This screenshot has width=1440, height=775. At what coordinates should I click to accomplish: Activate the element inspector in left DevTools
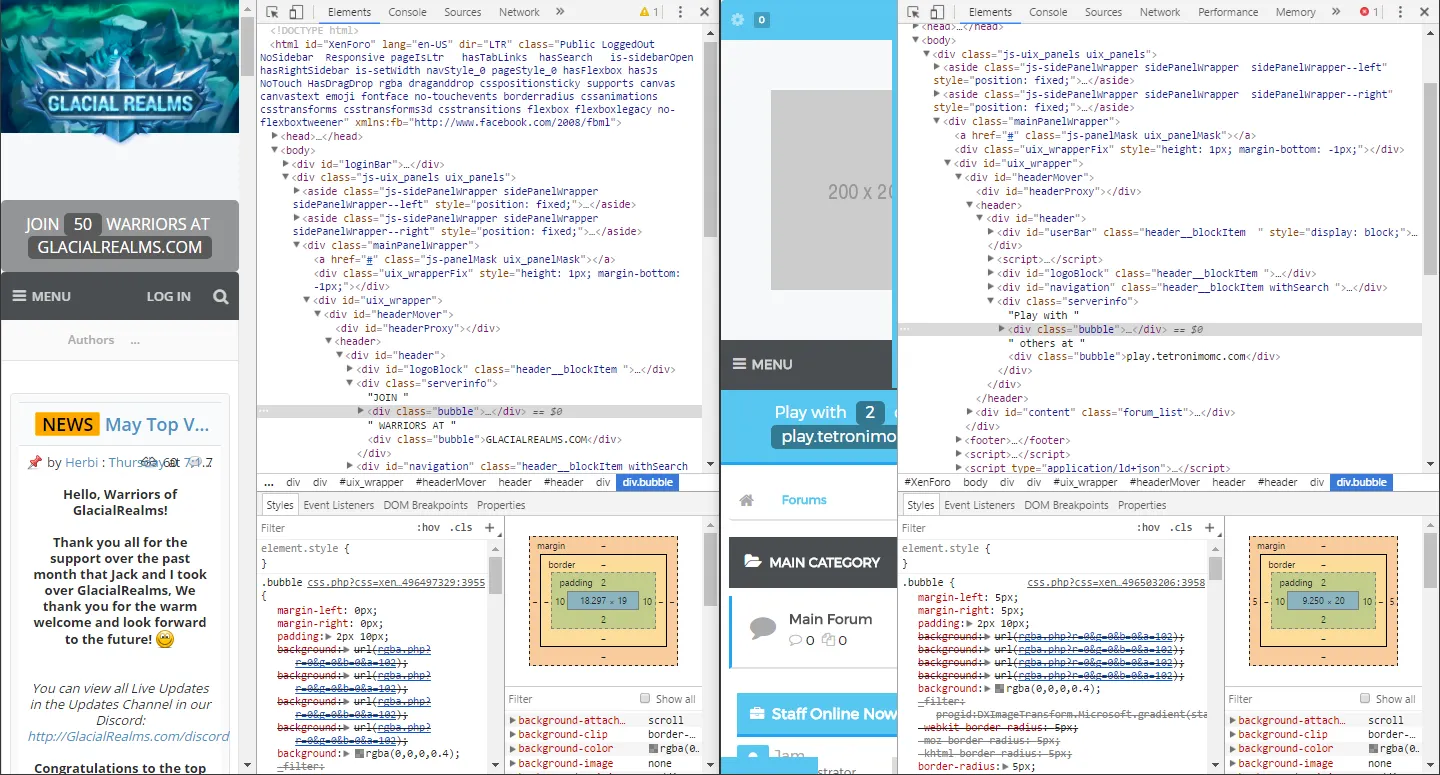tap(272, 12)
